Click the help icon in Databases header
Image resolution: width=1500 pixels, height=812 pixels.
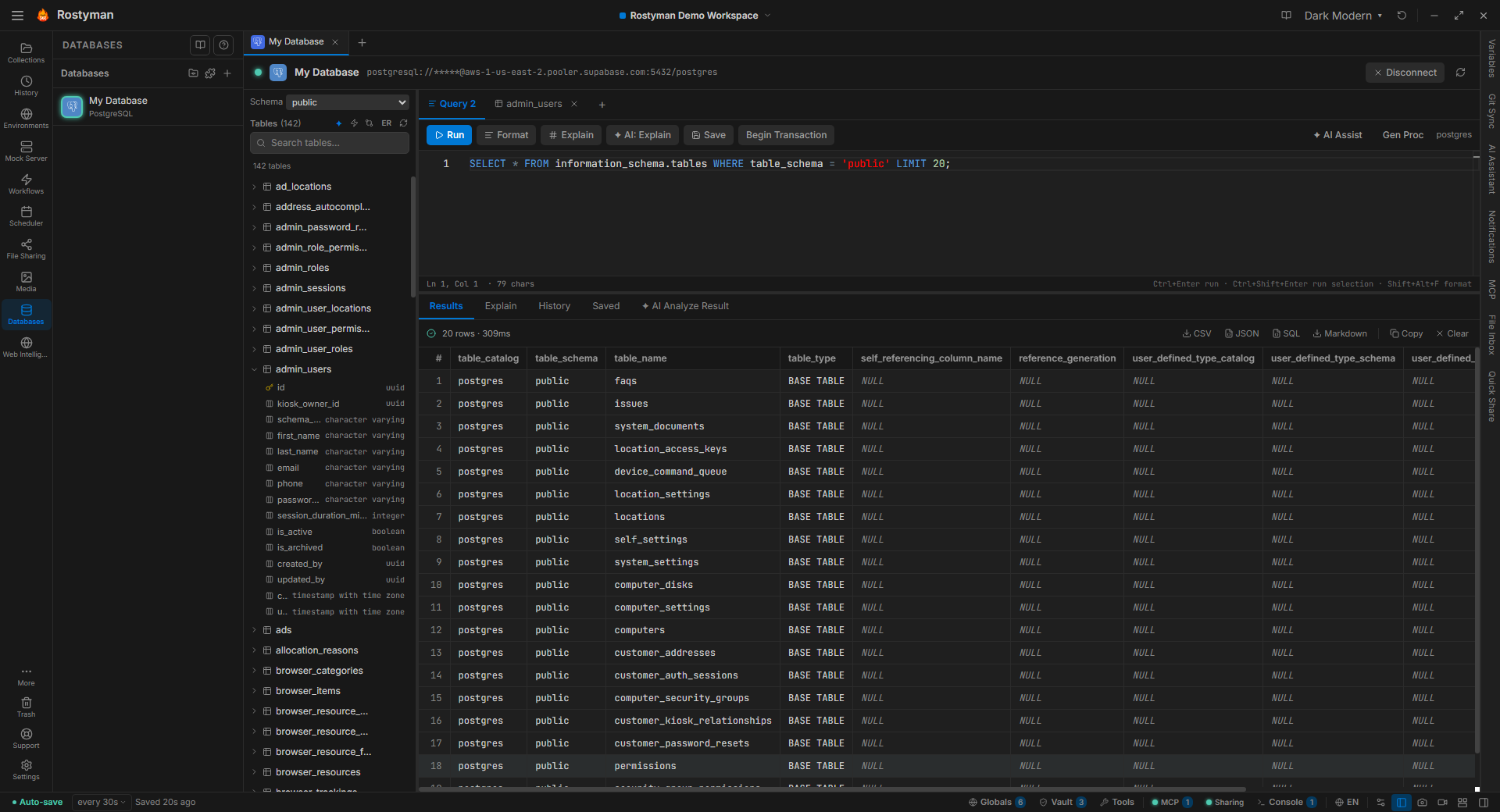pos(224,45)
